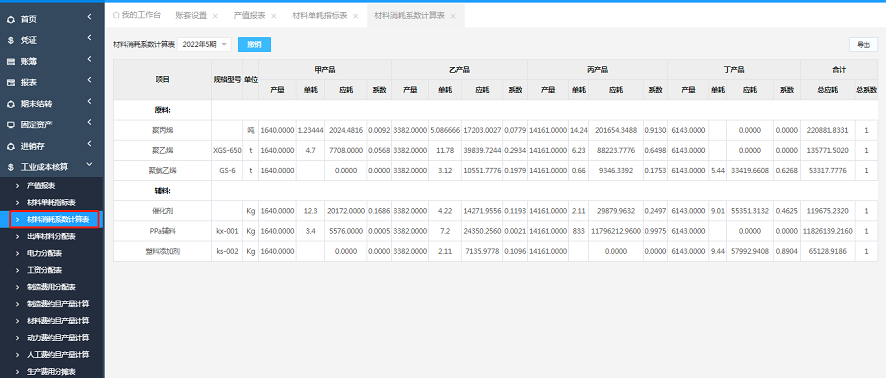
Task: Click the 乙产品 column group header
Action: pos(459,69)
